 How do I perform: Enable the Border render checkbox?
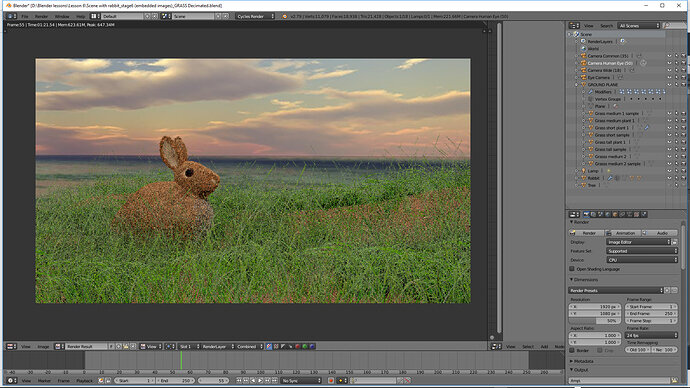click(572, 350)
